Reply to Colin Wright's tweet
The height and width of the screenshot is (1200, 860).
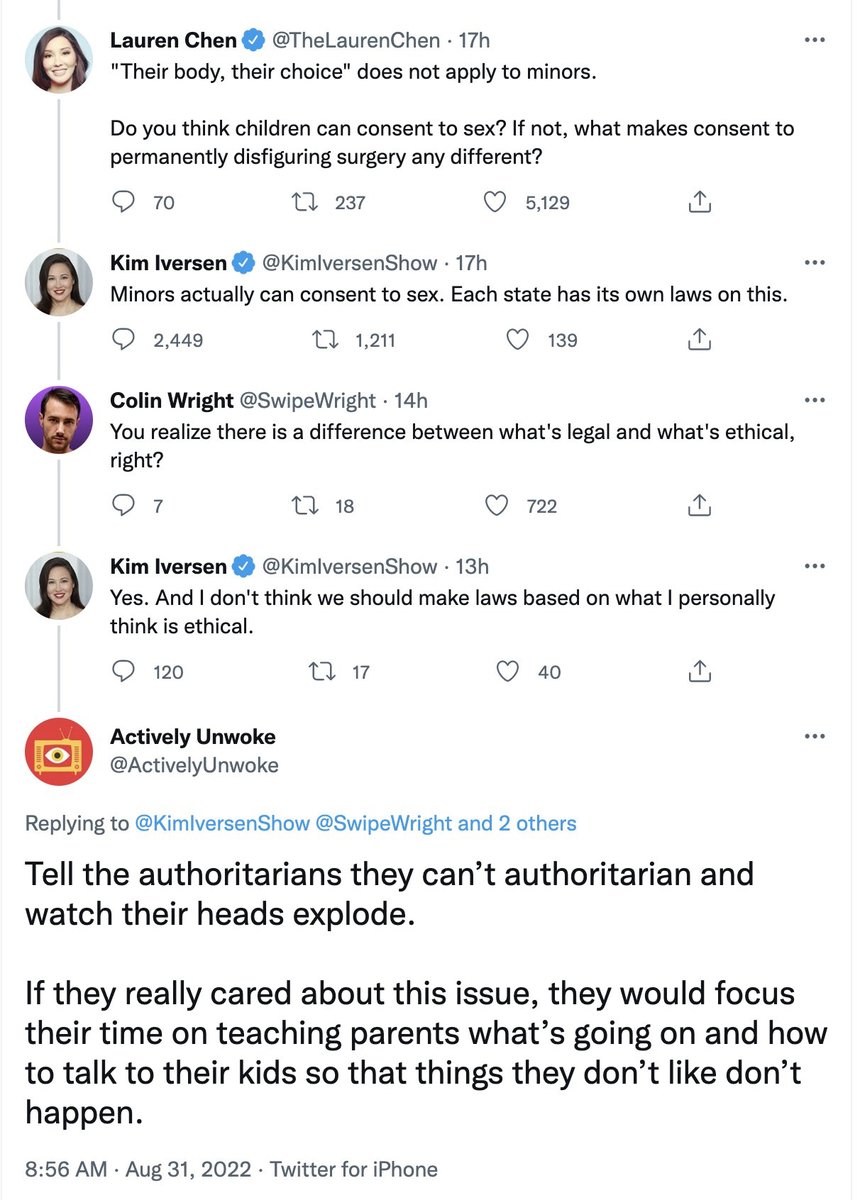[124, 506]
